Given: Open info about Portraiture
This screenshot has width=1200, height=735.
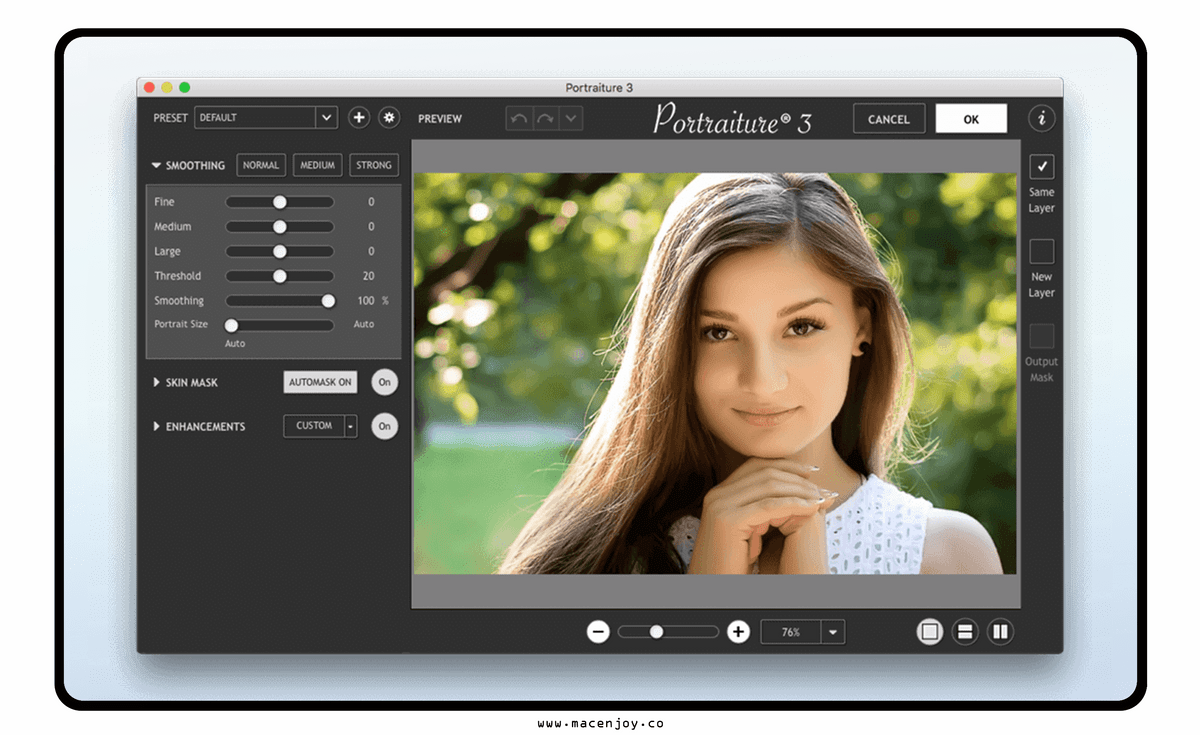Looking at the screenshot, I should (1041, 118).
